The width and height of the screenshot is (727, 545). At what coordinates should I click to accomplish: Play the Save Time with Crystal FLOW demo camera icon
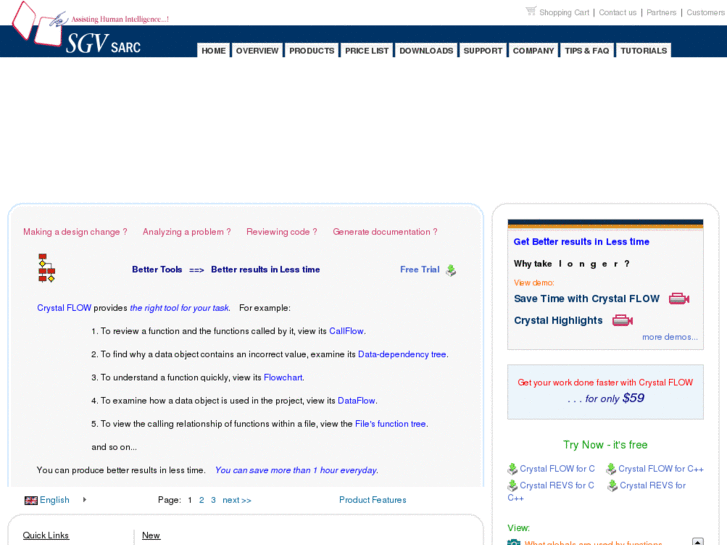679,299
